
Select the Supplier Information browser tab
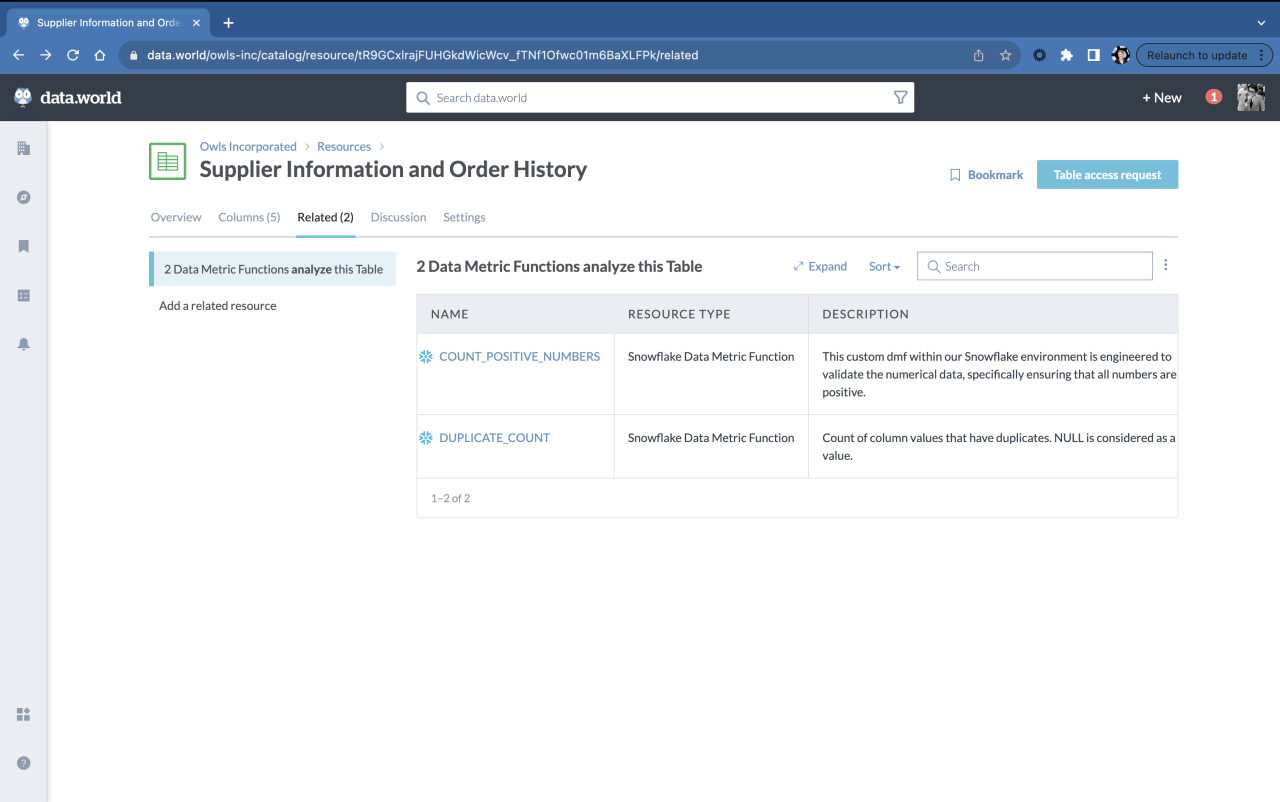pos(108,22)
